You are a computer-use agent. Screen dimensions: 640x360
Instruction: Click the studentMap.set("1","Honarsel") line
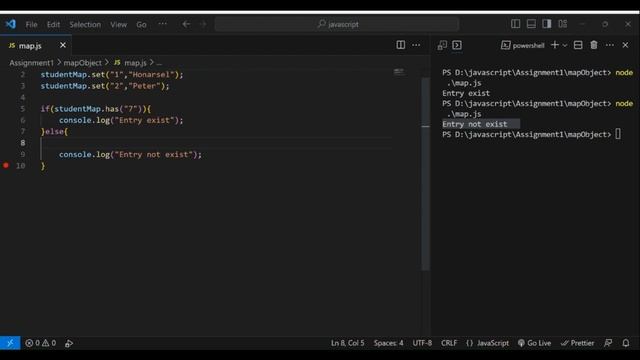click(x=112, y=75)
